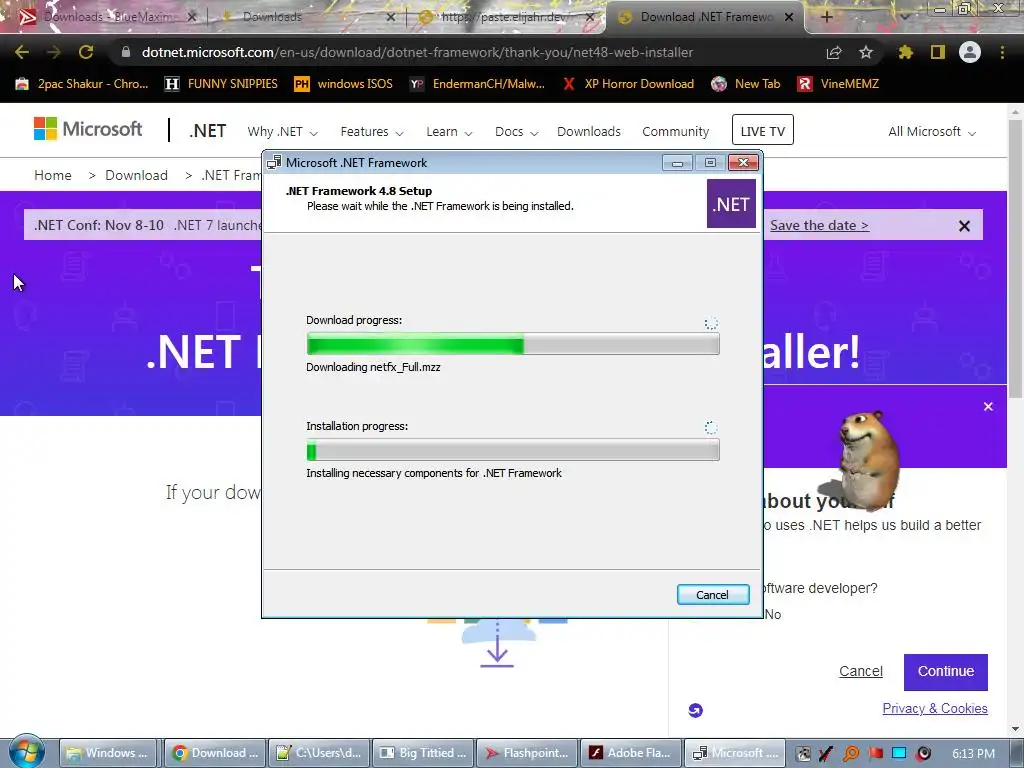This screenshot has height=768, width=1024.
Task: Open the Chrome profile avatar
Action: [x=970, y=52]
